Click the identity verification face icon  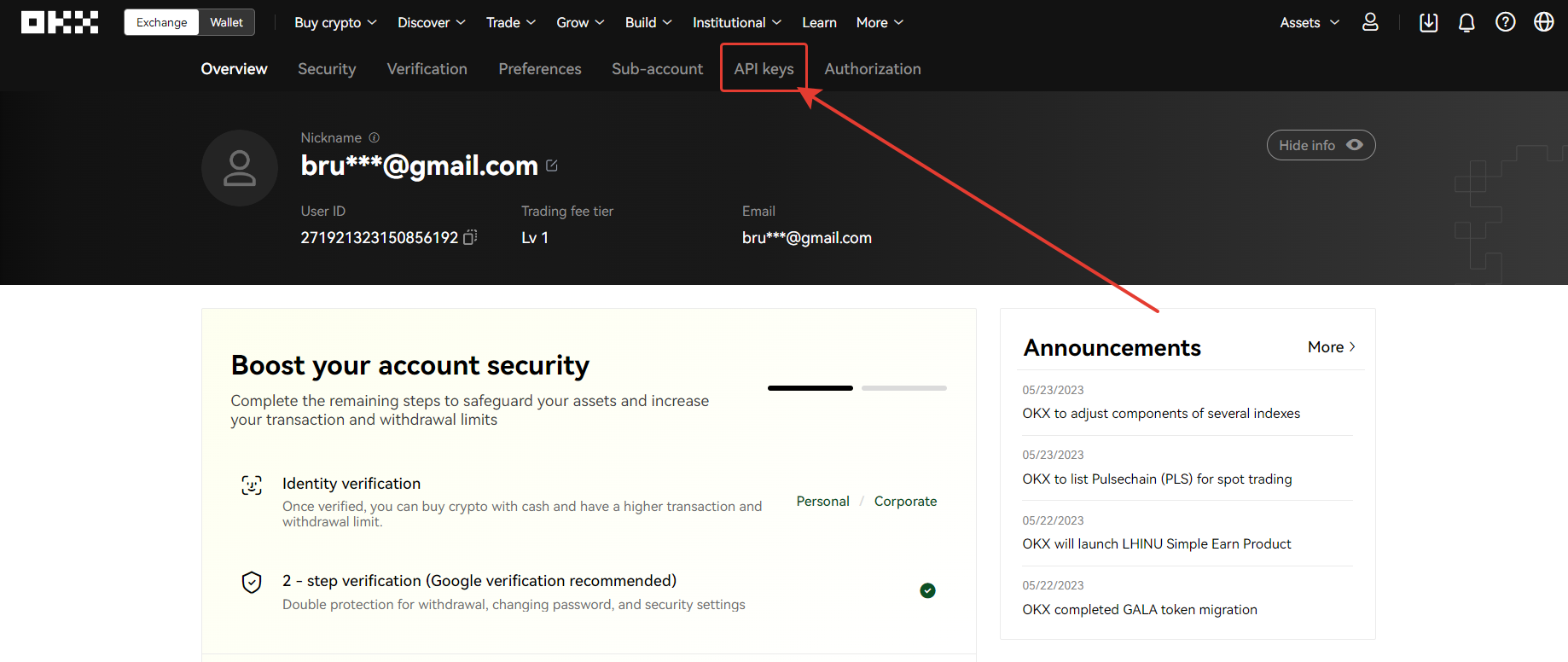252,485
